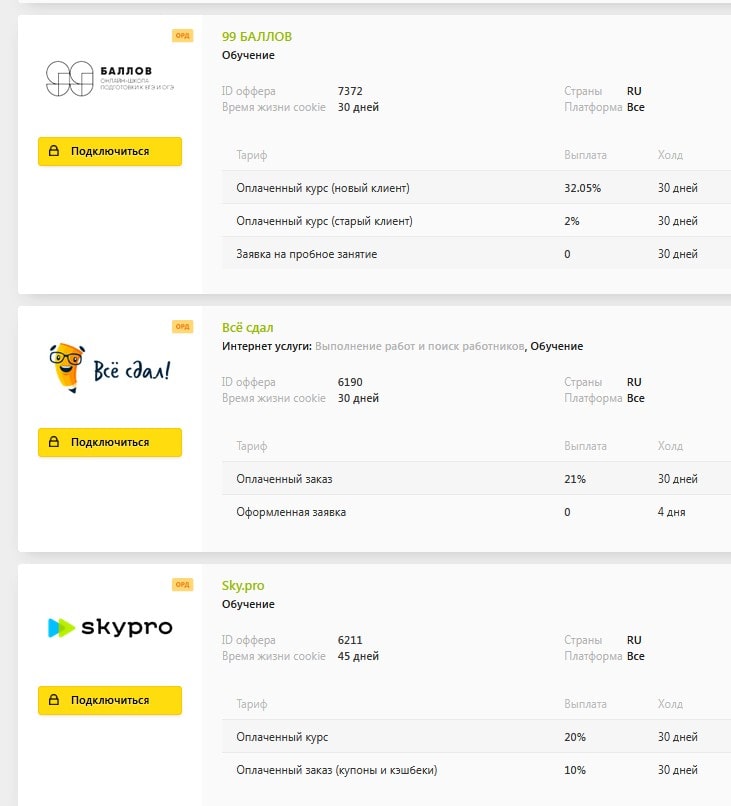Open the 99 Баллов logo image
Viewport: 731px width, 806px height.
pyautogui.click(x=110, y=78)
